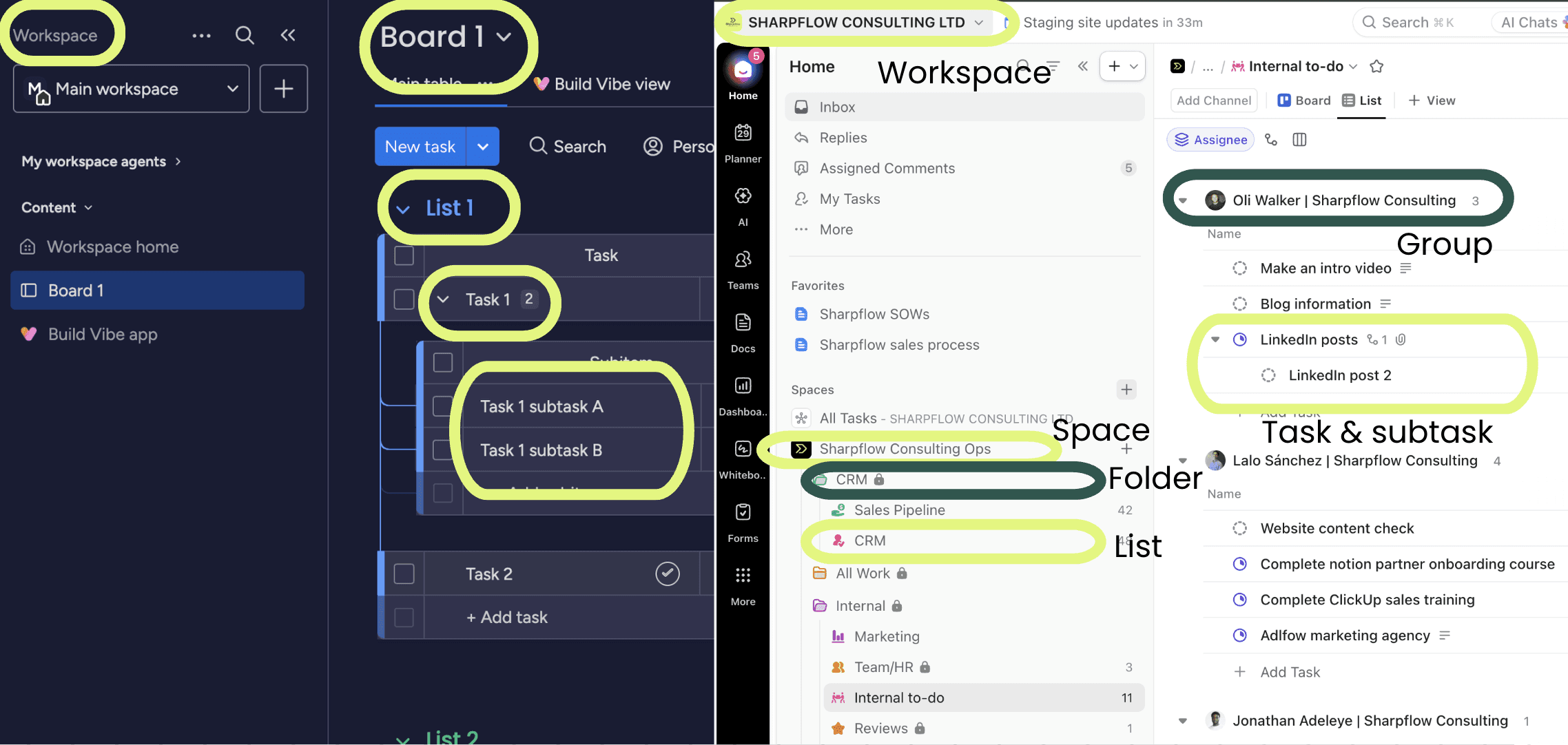Screen dimensions: 1568x745
Task: Open the More apps grid in ClickUp rail
Action: pyautogui.click(x=743, y=587)
